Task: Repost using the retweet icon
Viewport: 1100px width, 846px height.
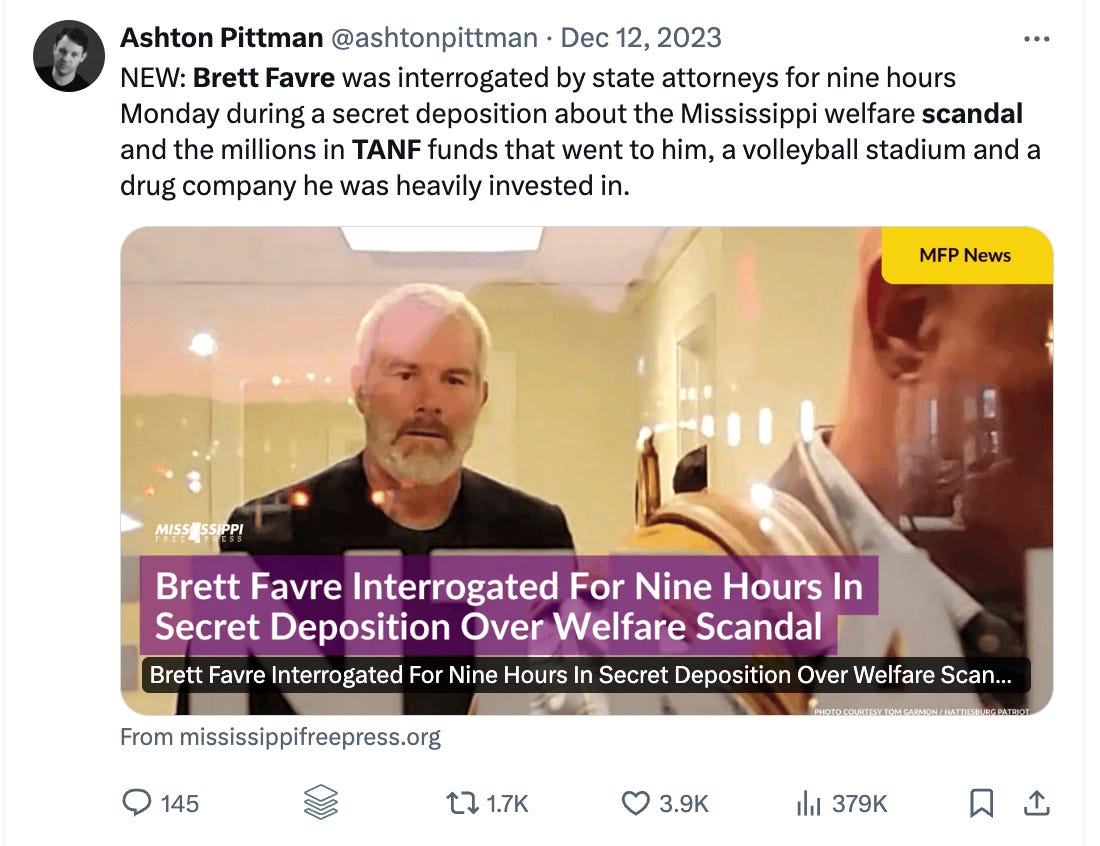Action: tap(463, 803)
